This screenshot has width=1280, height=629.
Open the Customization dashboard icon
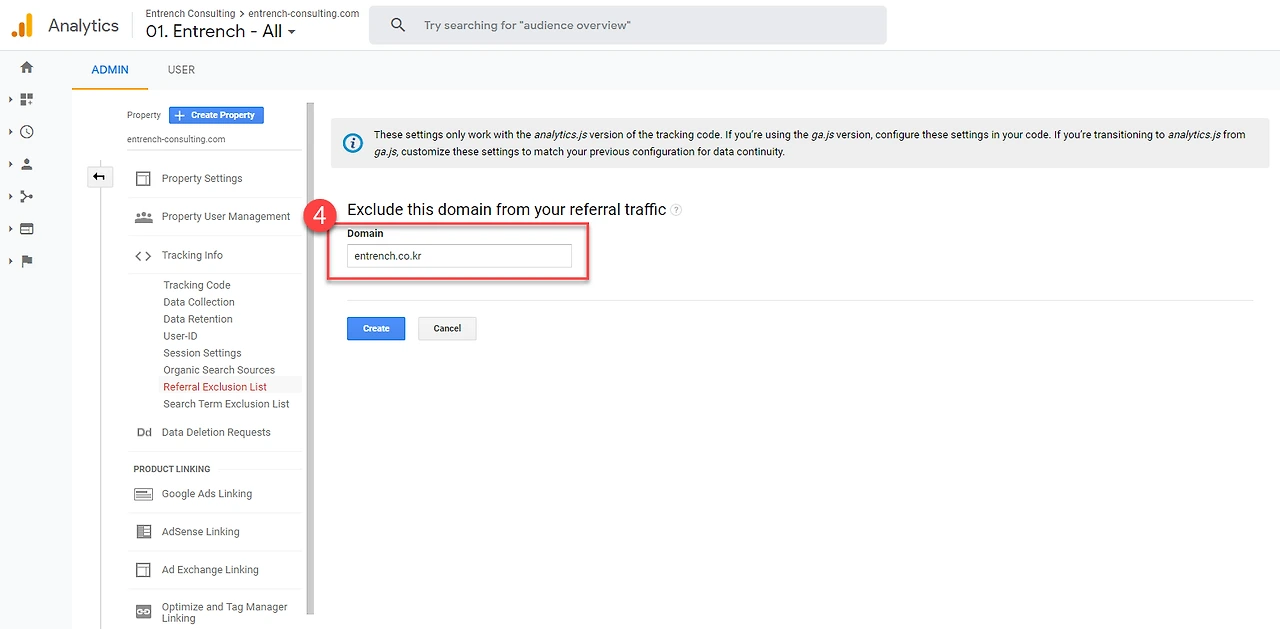(27, 100)
